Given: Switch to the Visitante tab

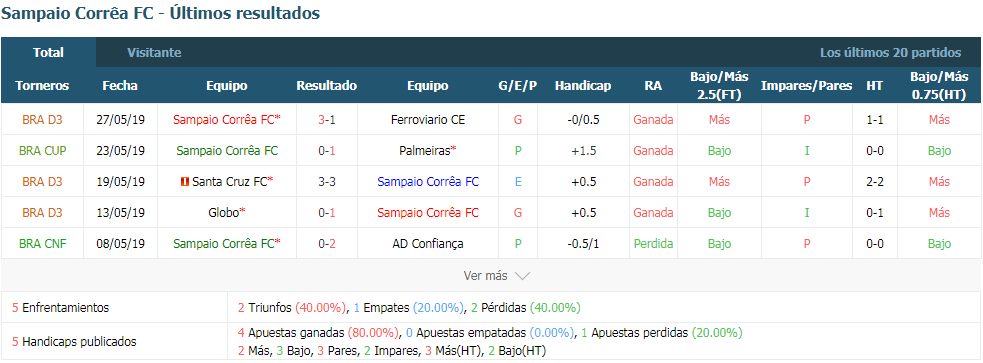Looking at the screenshot, I should click(x=154, y=53).
